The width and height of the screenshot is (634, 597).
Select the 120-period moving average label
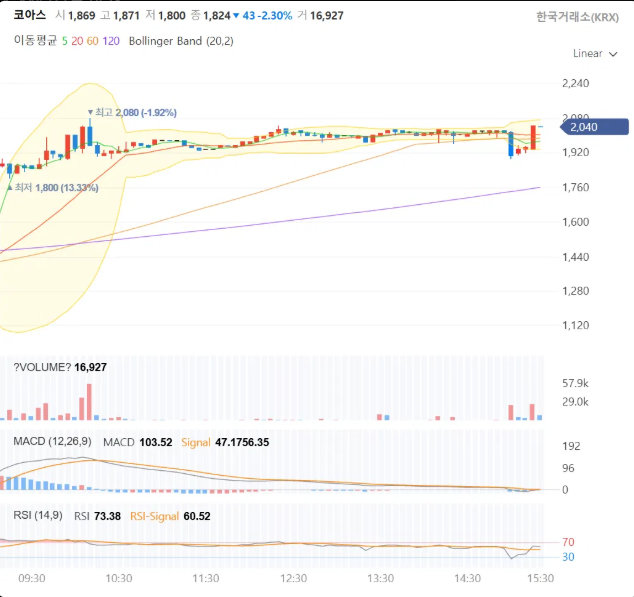coord(111,41)
